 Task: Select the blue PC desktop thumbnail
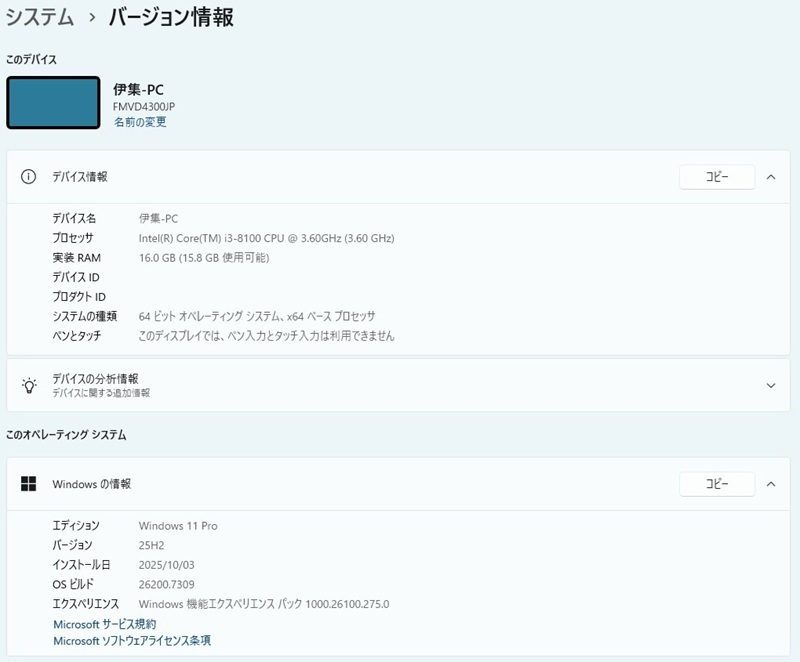click(53, 103)
